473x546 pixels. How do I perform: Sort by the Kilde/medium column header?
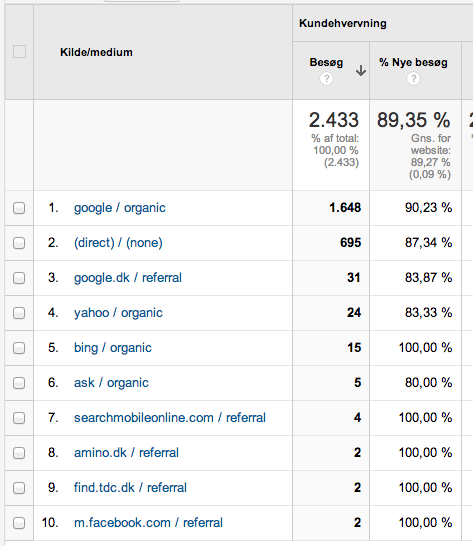point(96,52)
